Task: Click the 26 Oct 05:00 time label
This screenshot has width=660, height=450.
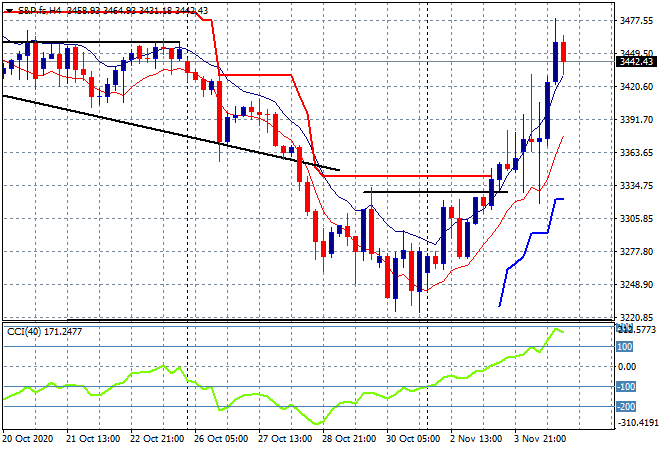Action: (x=221, y=439)
